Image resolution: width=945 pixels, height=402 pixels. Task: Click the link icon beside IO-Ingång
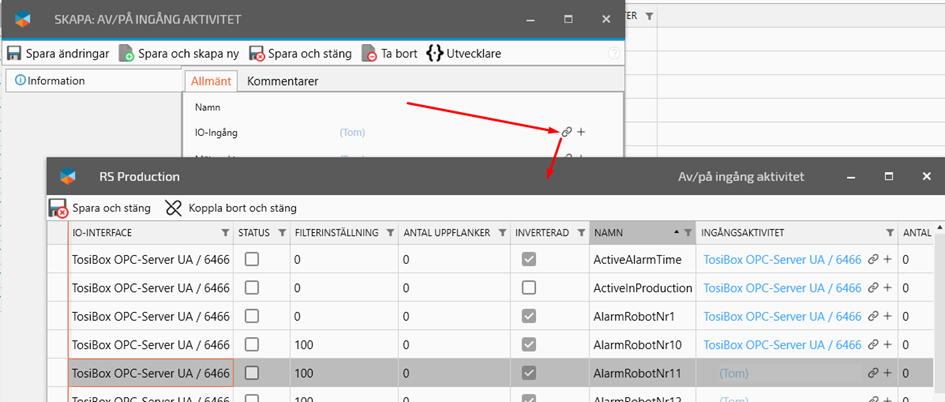(x=566, y=132)
